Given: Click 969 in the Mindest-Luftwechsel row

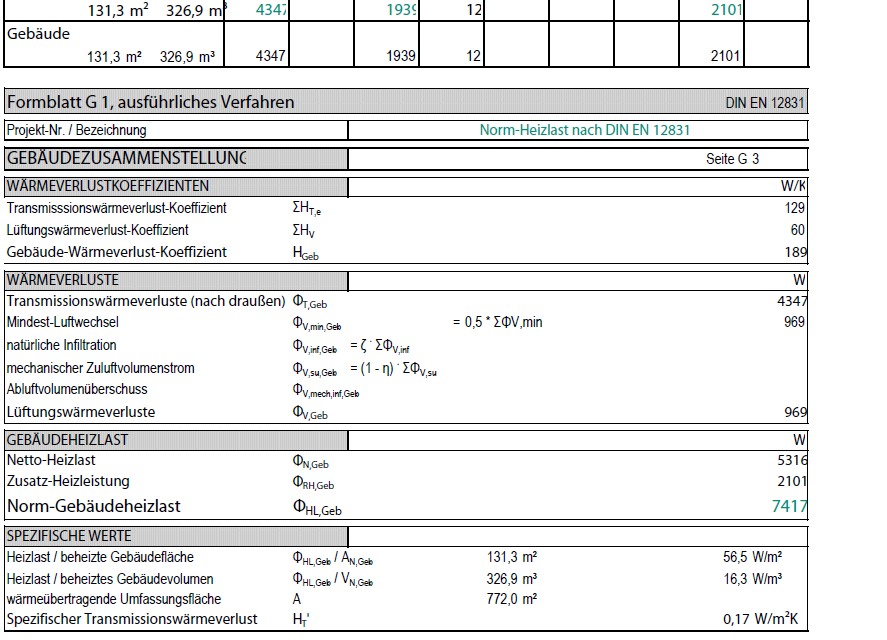Looking at the screenshot, I should [794, 322].
